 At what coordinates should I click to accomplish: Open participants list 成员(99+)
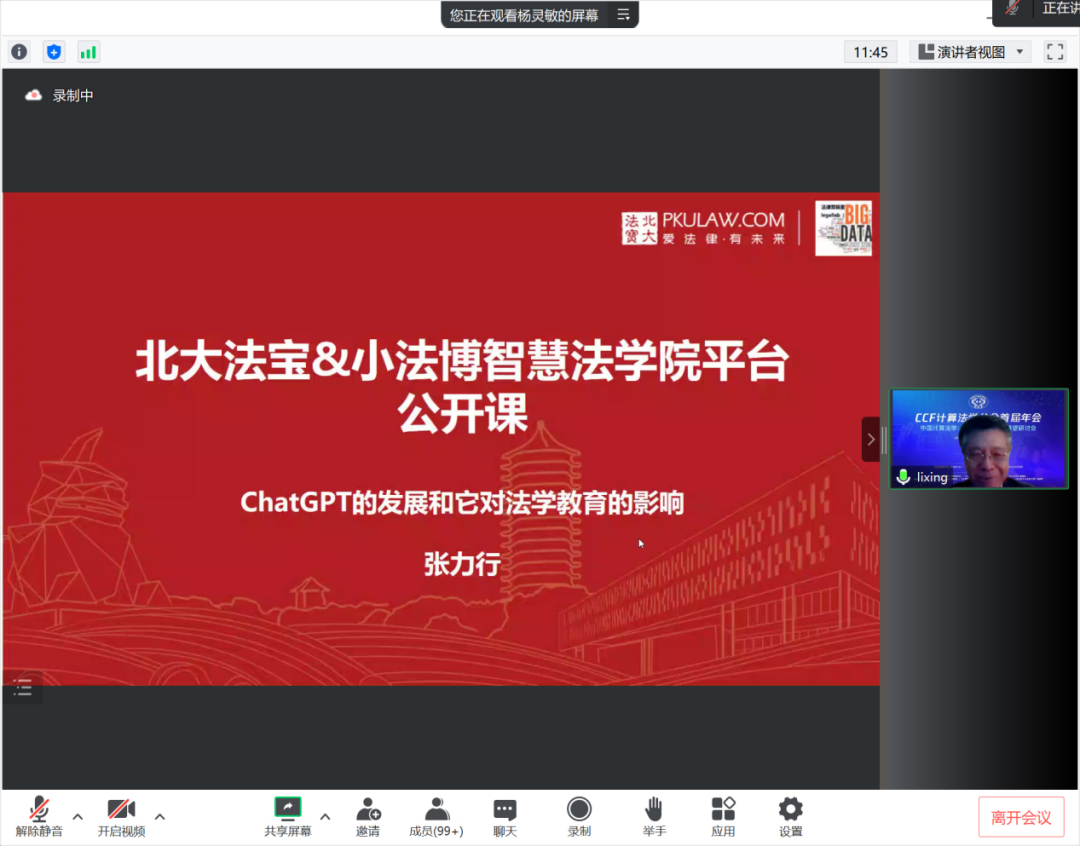[436, 817]
